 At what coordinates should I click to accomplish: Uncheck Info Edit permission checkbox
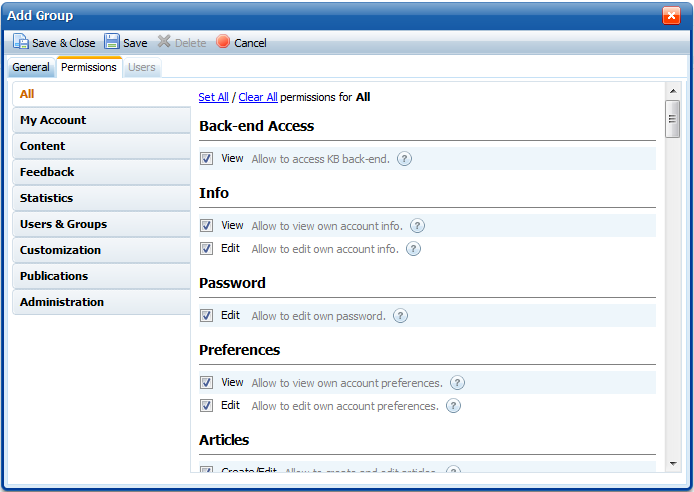(x=206, y=249)
